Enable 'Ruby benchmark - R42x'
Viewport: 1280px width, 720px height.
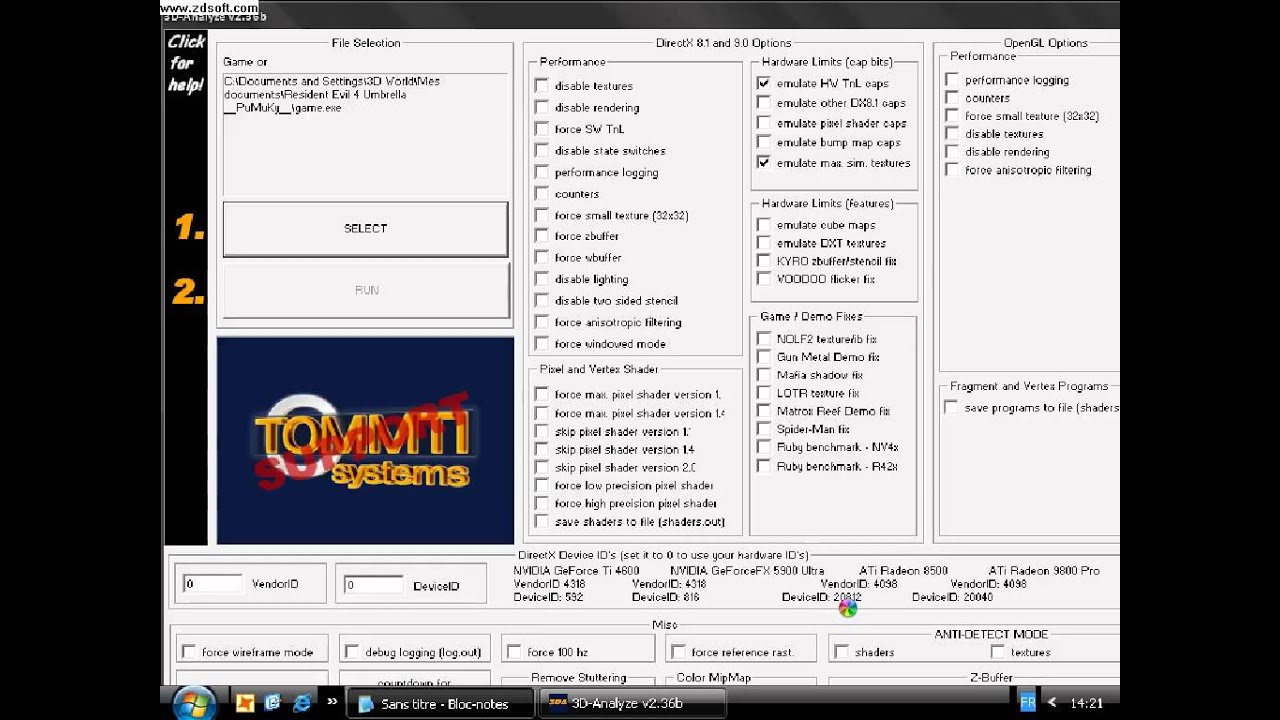[x=764, y=466]
